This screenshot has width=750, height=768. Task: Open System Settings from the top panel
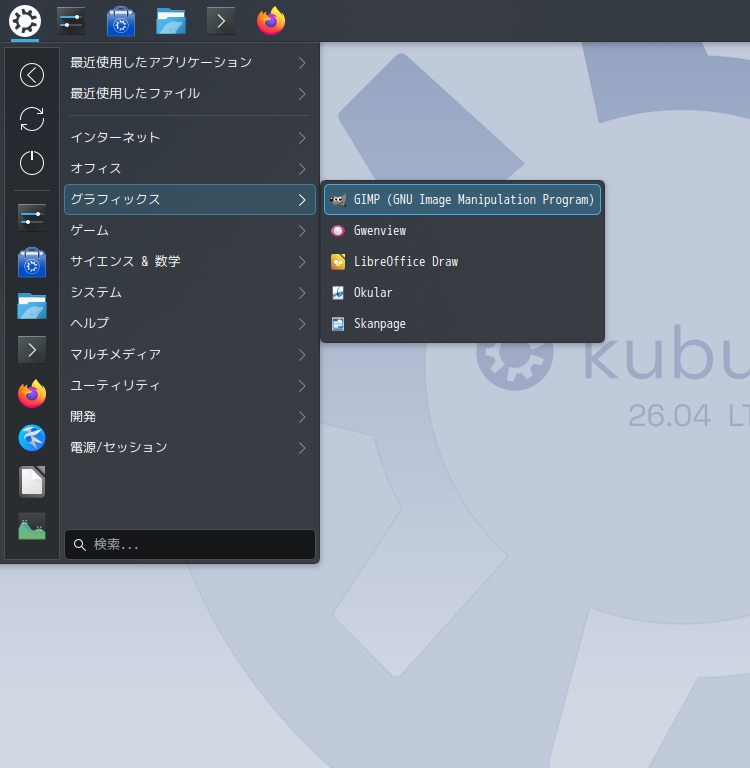[x=71, y=21]
